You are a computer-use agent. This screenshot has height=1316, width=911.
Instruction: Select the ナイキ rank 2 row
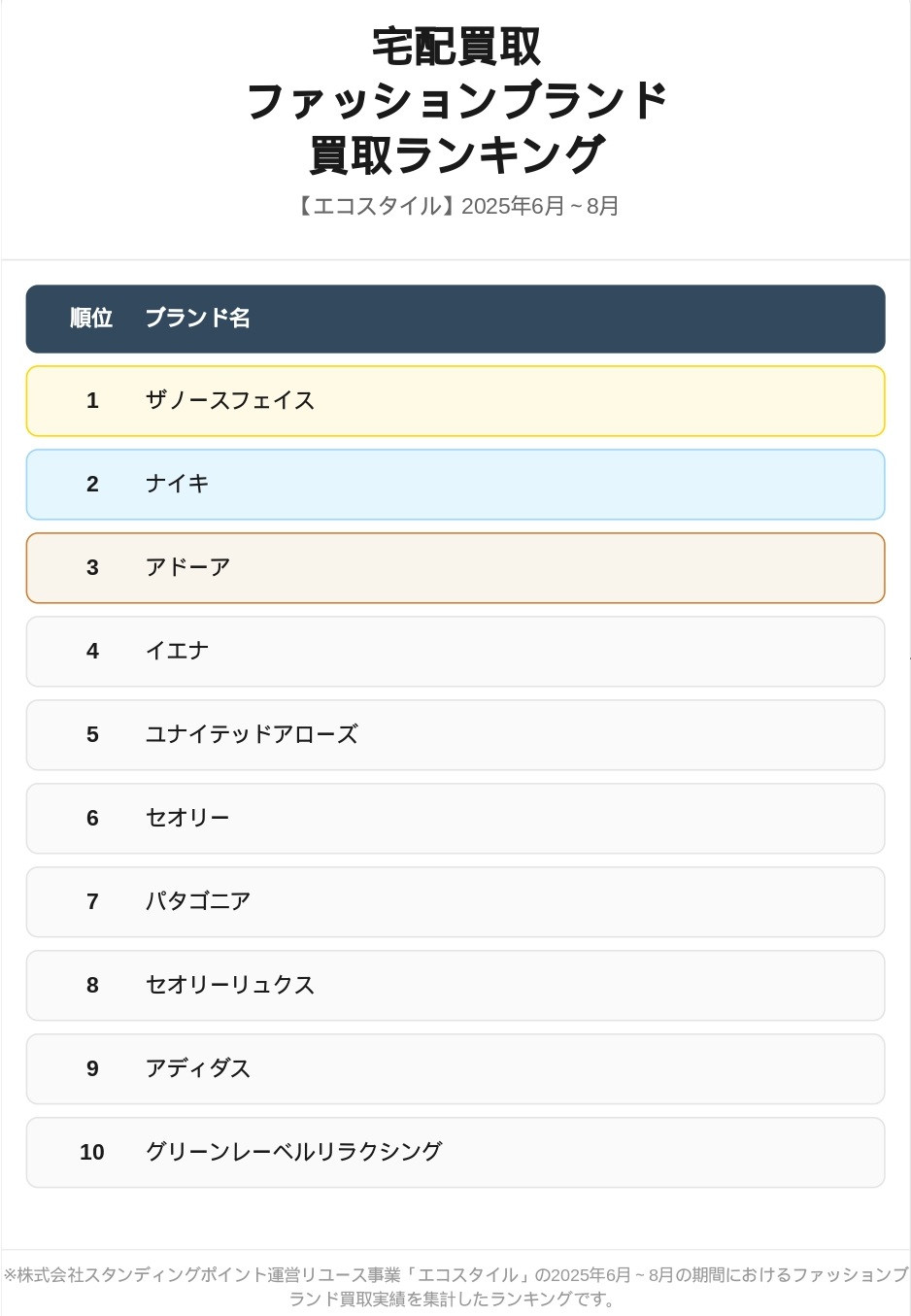click(455, 485)
